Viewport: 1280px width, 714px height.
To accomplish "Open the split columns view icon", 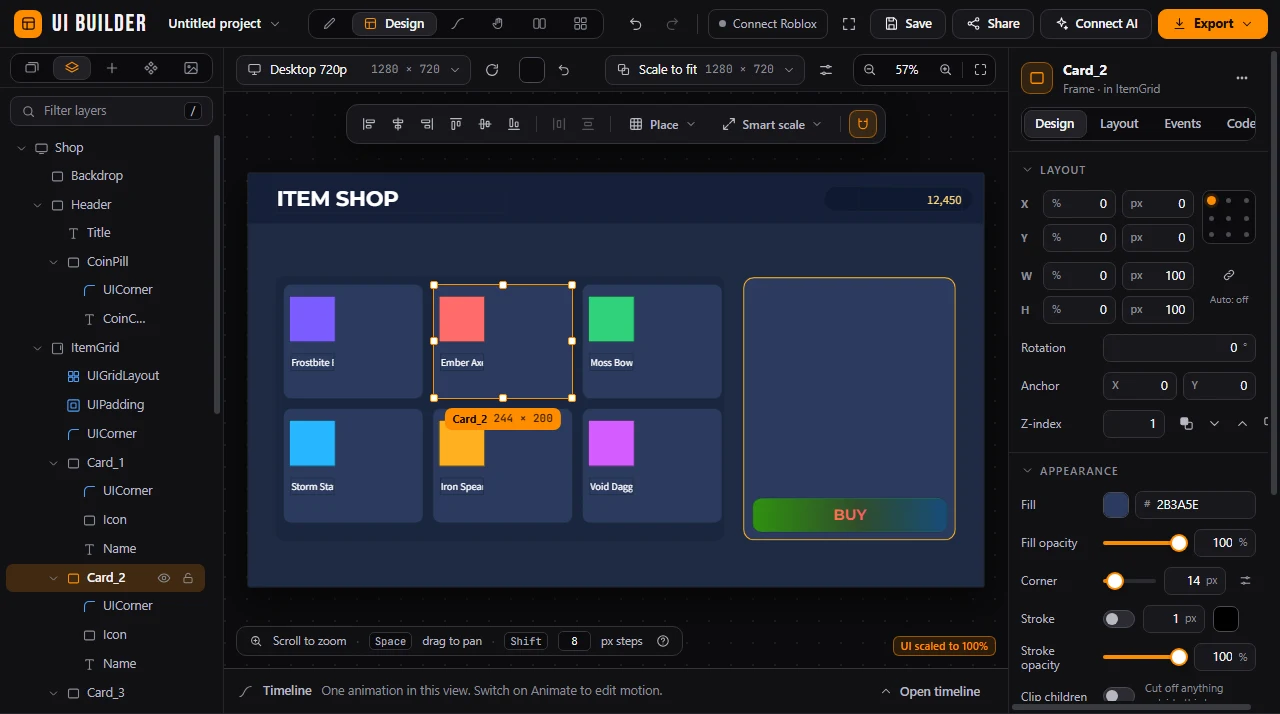I will point(539,24).
